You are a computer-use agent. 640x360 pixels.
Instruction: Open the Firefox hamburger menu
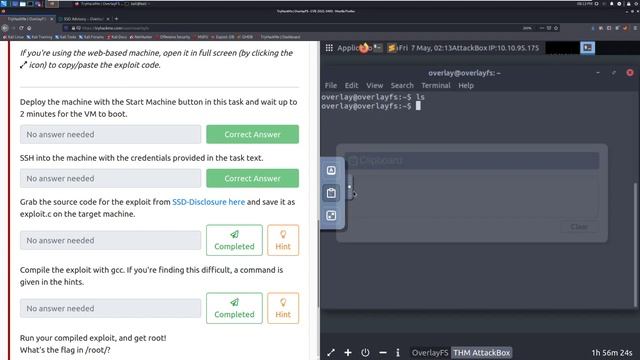click(636, 28)
